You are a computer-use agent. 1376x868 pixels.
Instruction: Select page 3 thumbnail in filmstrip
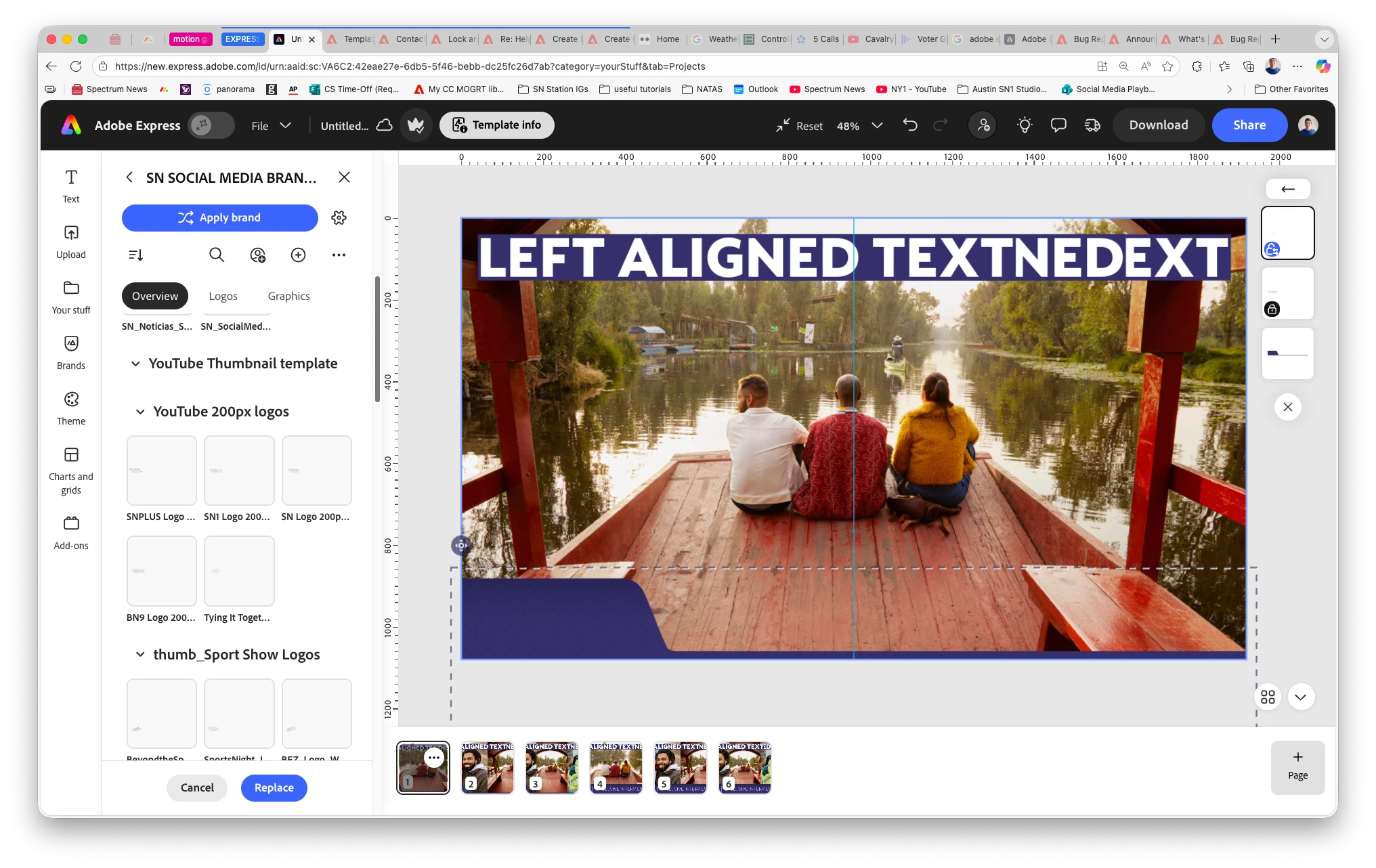point(551,767)
